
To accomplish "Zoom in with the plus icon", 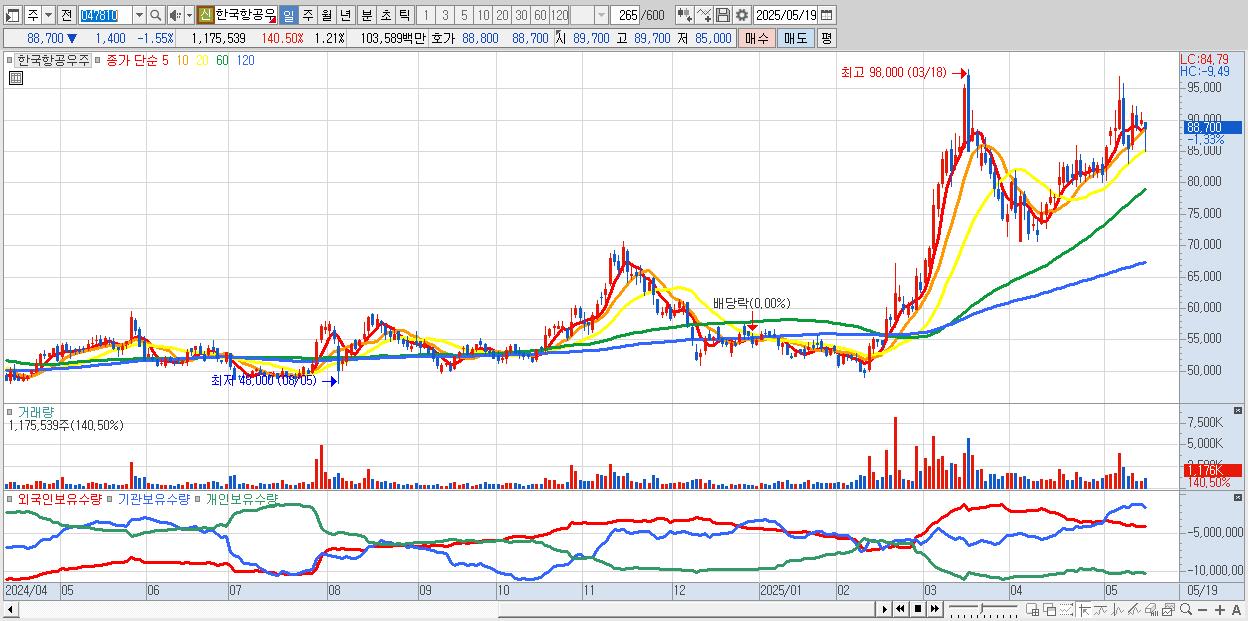I will coord(1220,609).
